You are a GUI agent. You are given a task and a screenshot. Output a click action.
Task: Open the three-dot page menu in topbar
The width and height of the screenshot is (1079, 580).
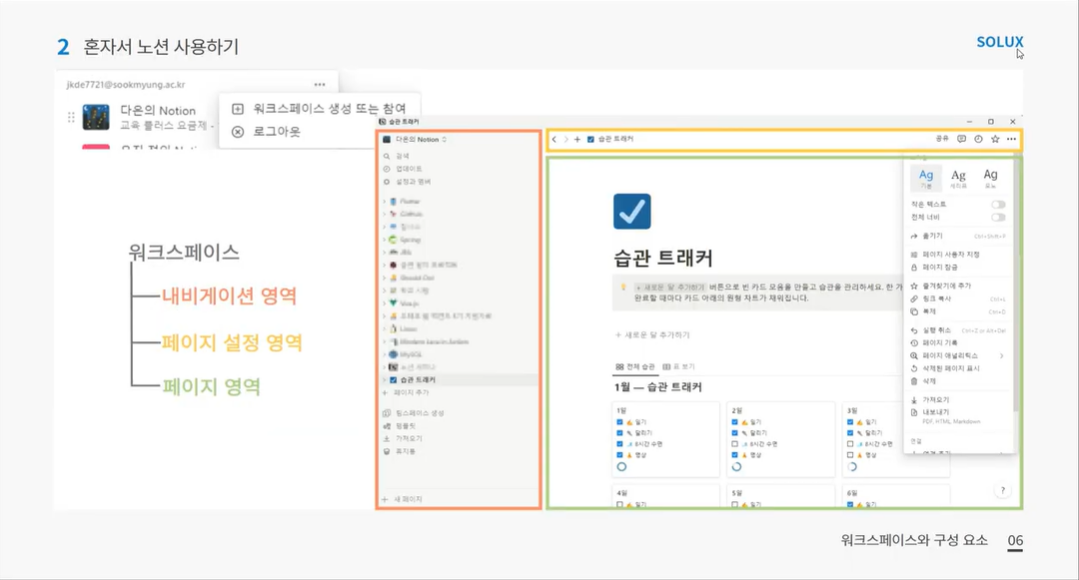(x=1011, y=139)
